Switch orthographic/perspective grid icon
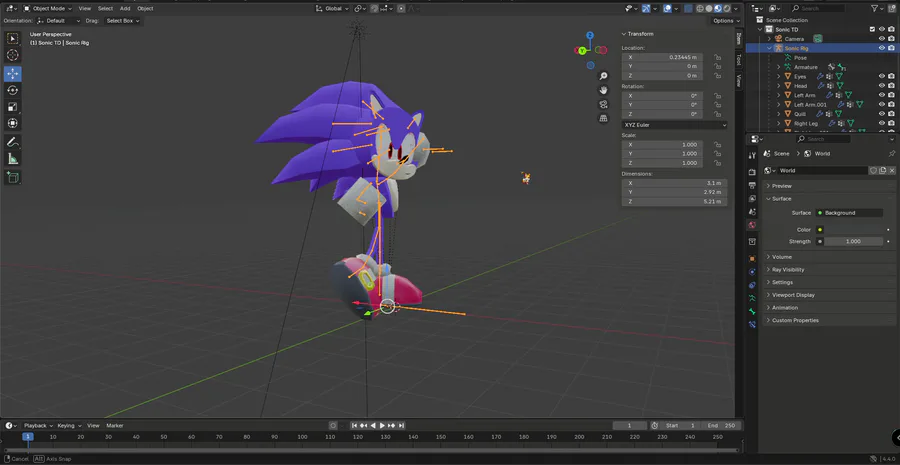900x465 pixels. tap(603, 118)
